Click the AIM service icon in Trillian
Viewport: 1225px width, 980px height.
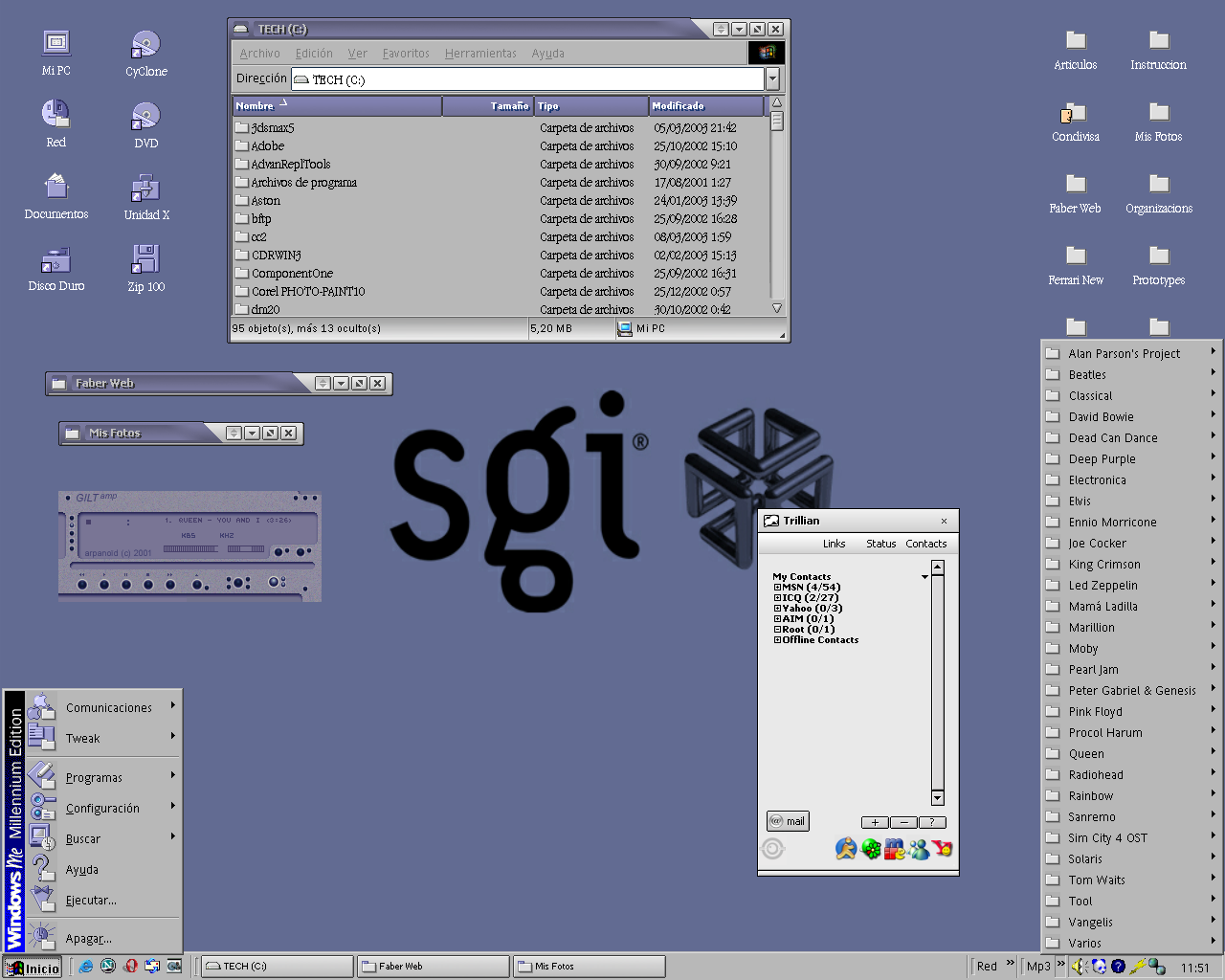(845, 849)
